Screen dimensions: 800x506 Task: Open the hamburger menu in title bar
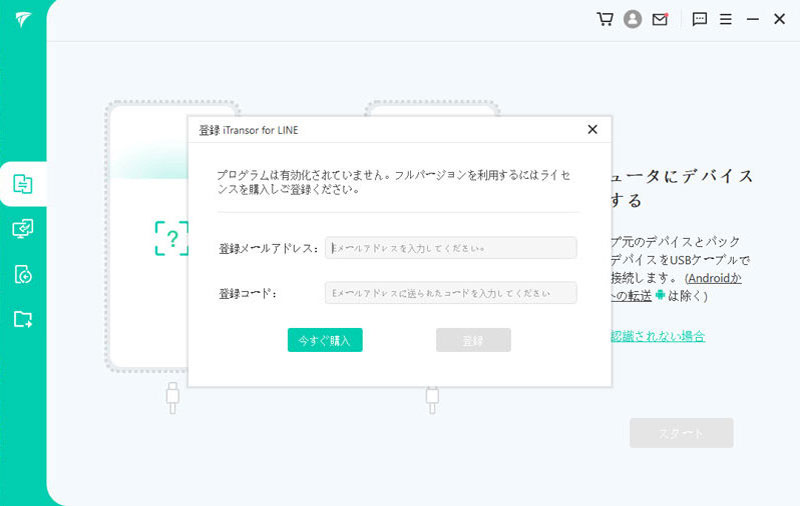coord(726,19)
